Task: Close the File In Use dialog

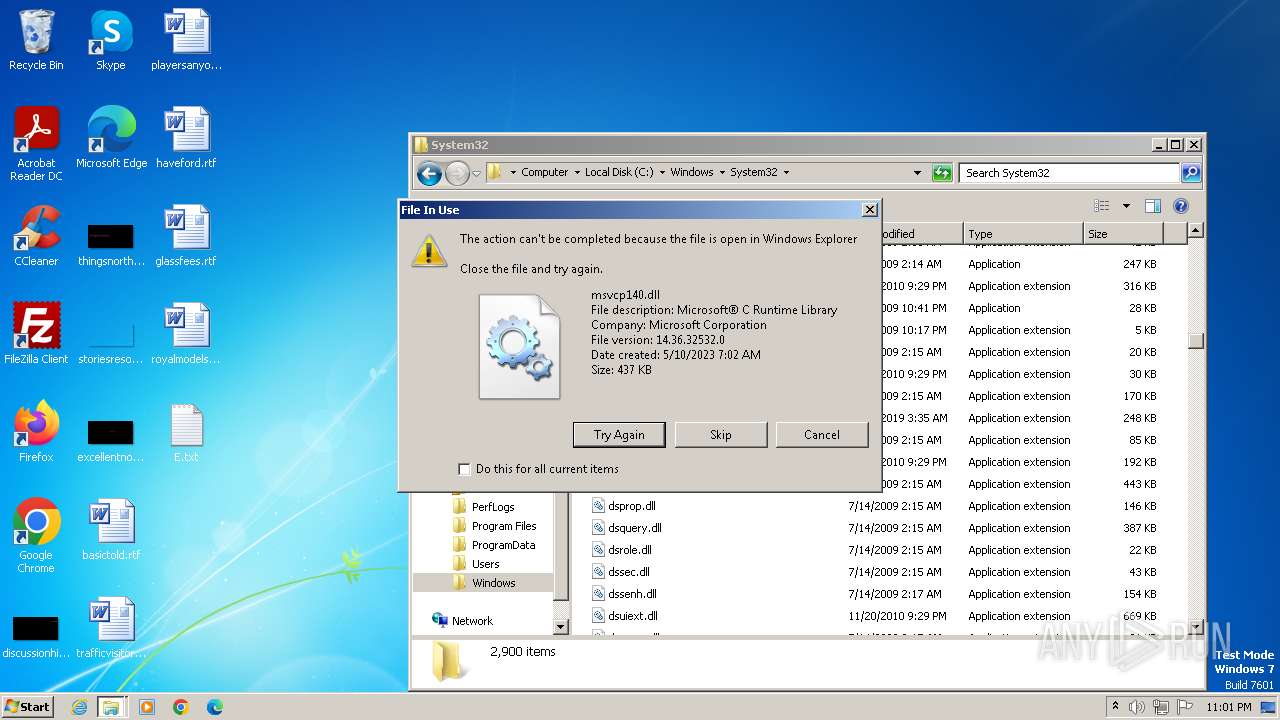Action: (870, 210)
